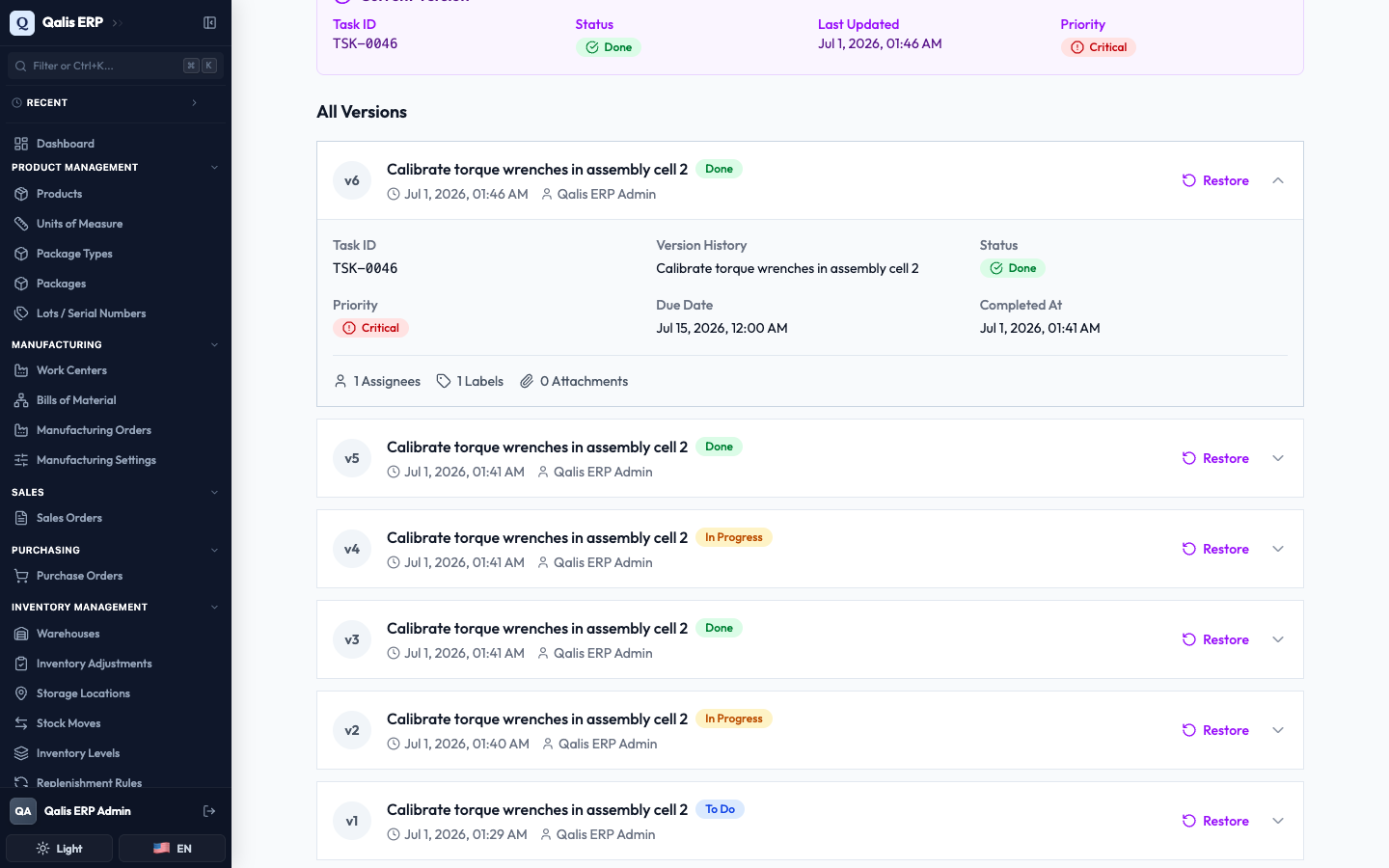1389x868 pixels.
Task: Toggle the sidebar collapse icon
Action: coord(209,22)
